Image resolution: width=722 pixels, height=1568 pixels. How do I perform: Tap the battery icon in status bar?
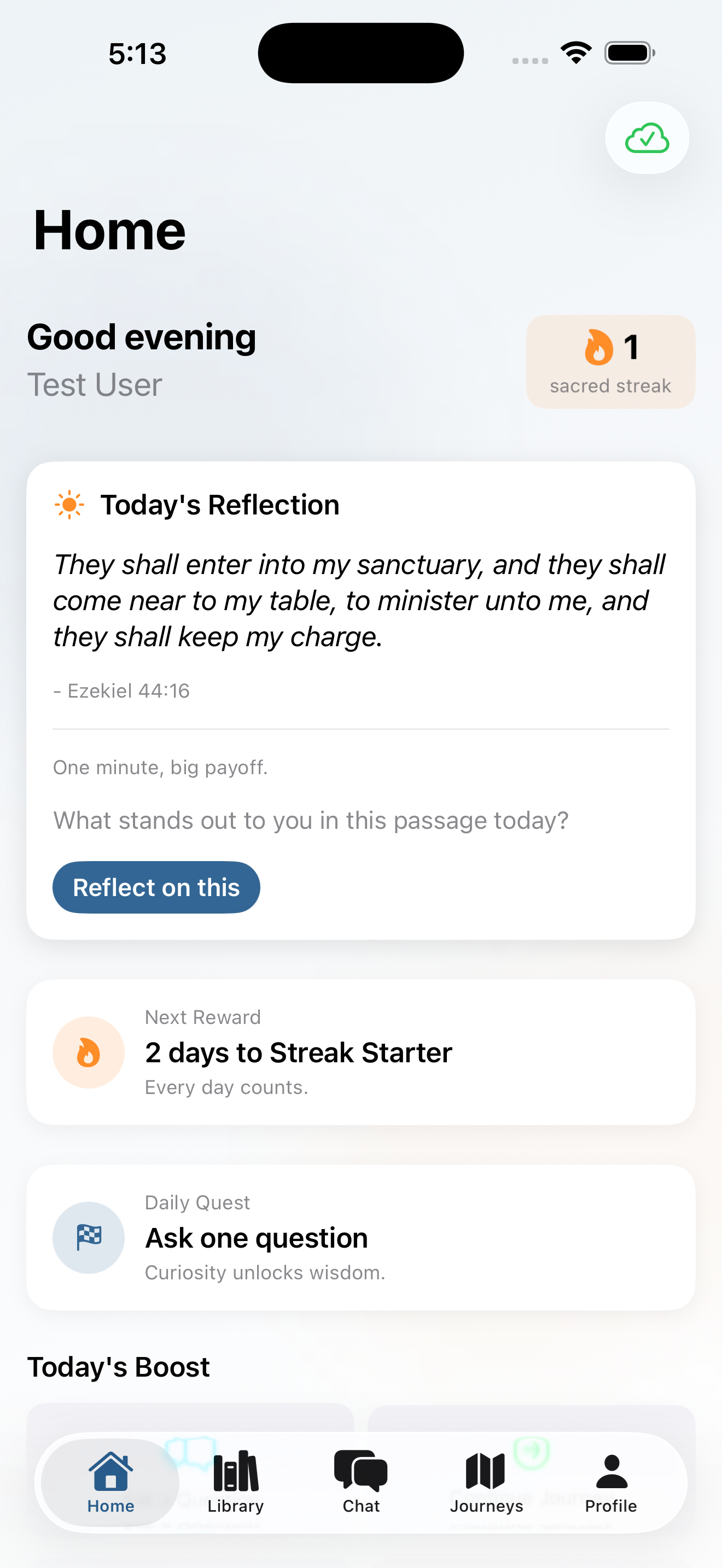click(x=630, y=53)
